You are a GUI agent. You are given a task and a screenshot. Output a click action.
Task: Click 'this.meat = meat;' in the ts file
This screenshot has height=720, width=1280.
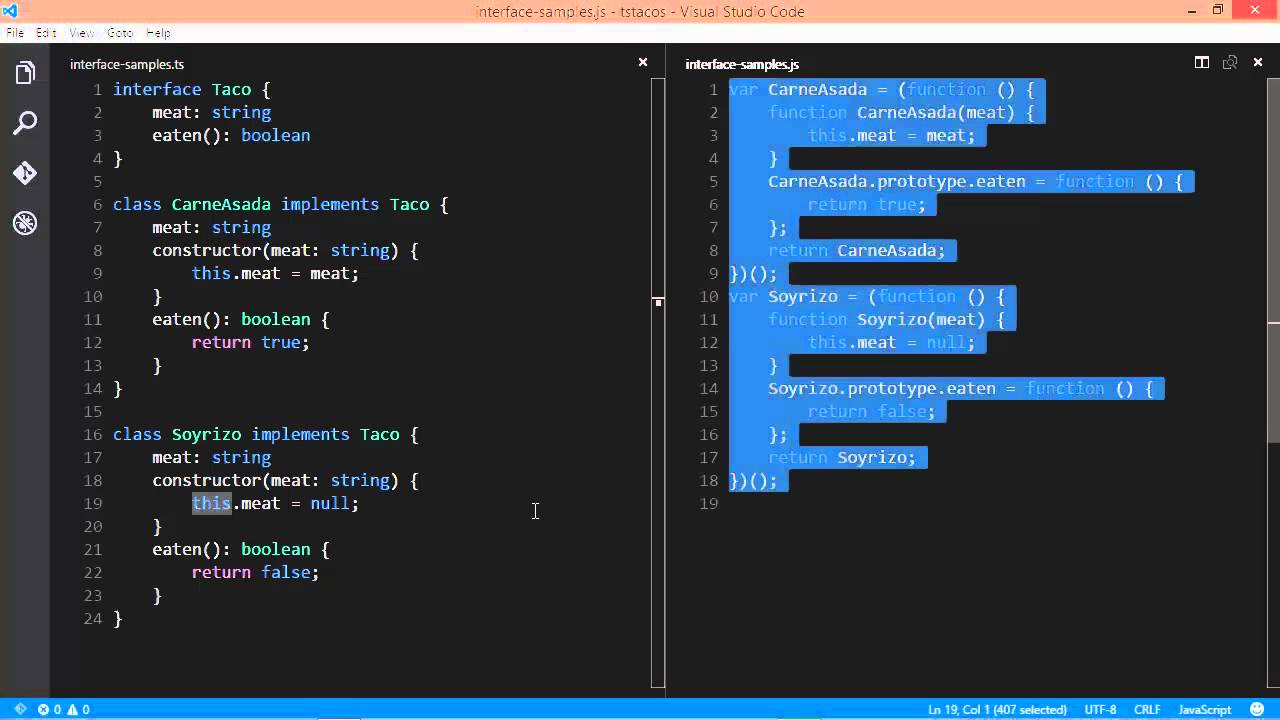[275, 273]
